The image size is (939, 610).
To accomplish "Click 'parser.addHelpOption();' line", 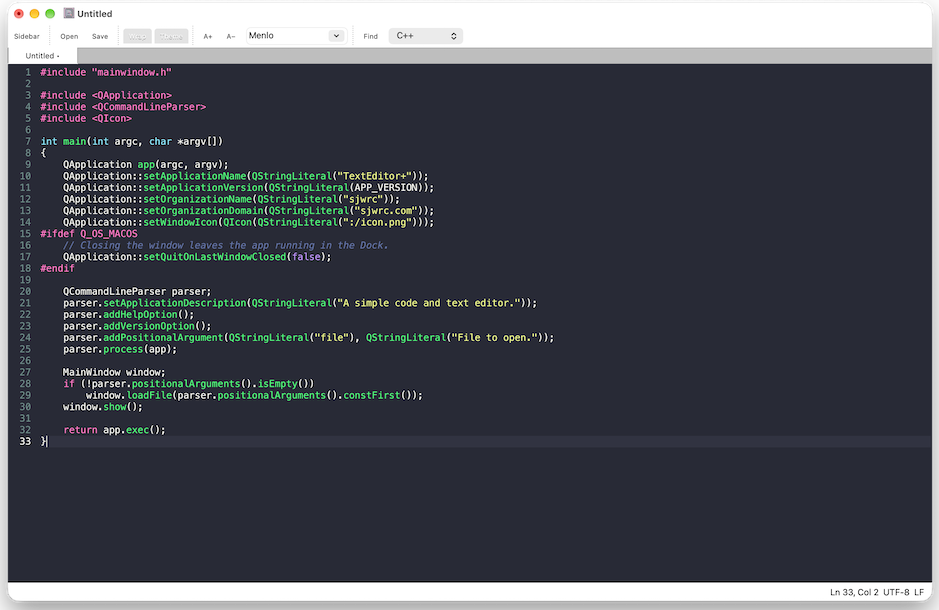I will [129, 314].
